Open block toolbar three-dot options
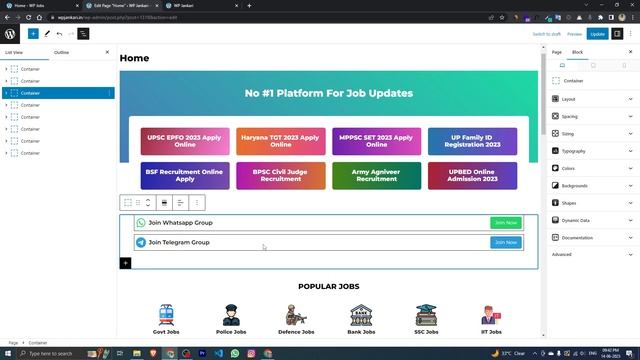Image resolution: width=640 pixels, height=360 pixels. tap(197, 203)
